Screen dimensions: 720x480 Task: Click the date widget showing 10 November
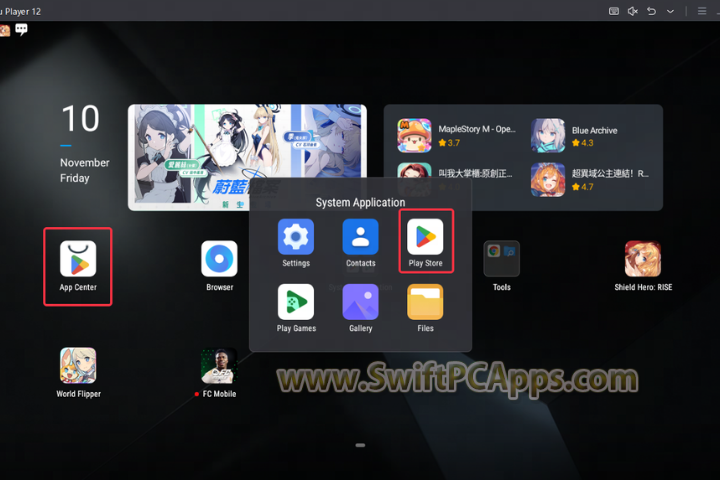coord(84,144)
